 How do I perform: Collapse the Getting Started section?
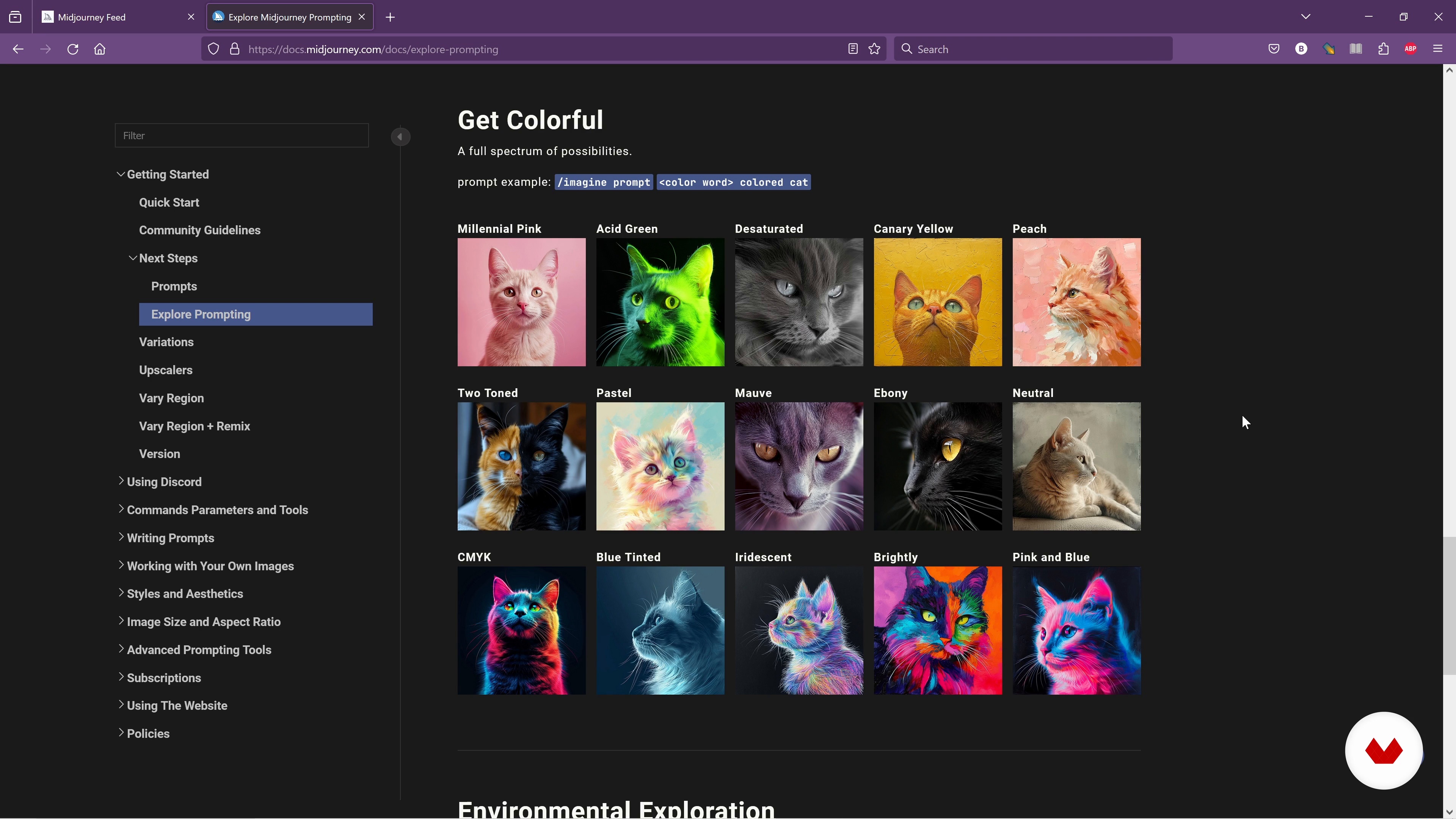coord(121,174)
